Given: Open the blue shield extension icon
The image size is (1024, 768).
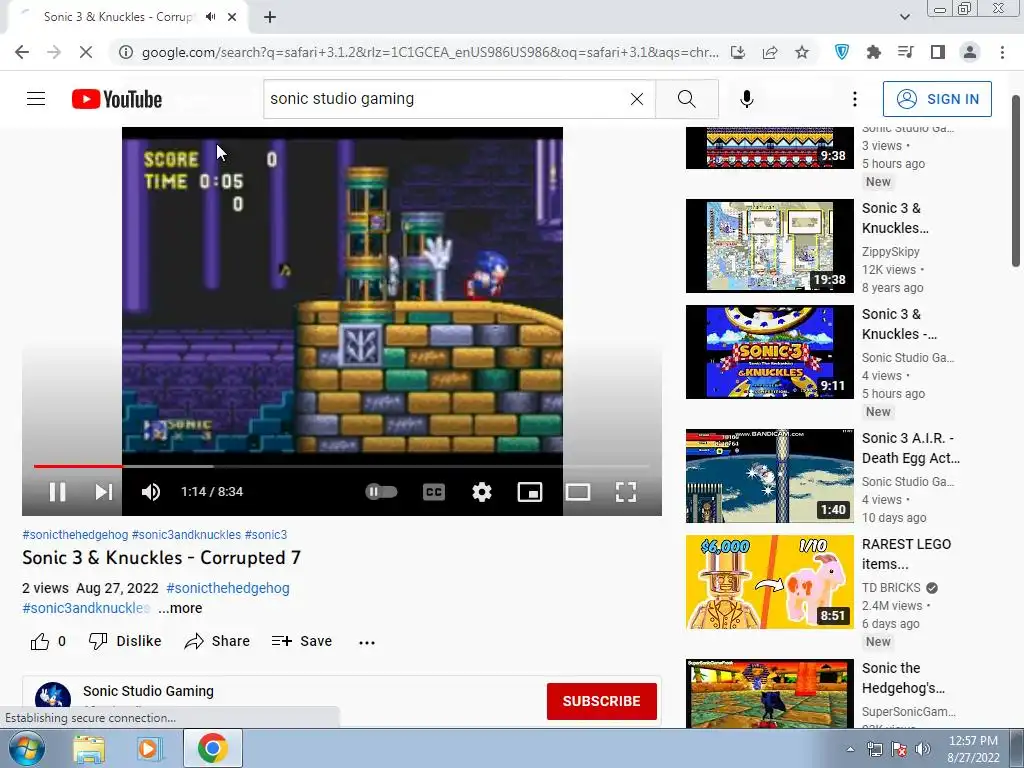Looking at the screenshot, I should pyautogui.click(x=842, y=52).
